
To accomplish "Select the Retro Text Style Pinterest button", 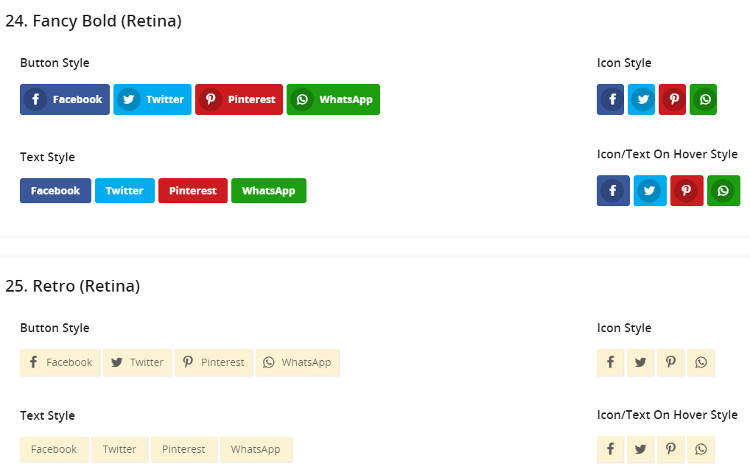I will (x=184, y=450).
